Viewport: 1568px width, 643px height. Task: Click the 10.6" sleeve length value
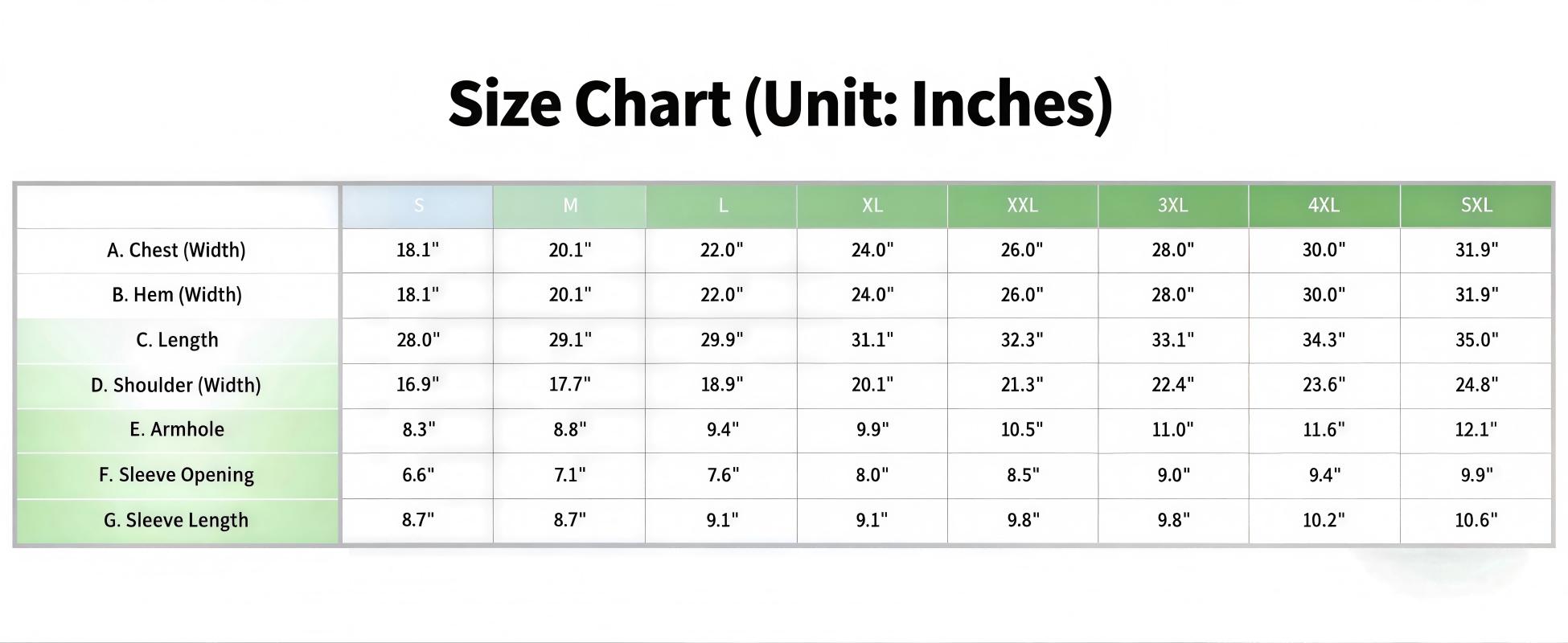1476,520
